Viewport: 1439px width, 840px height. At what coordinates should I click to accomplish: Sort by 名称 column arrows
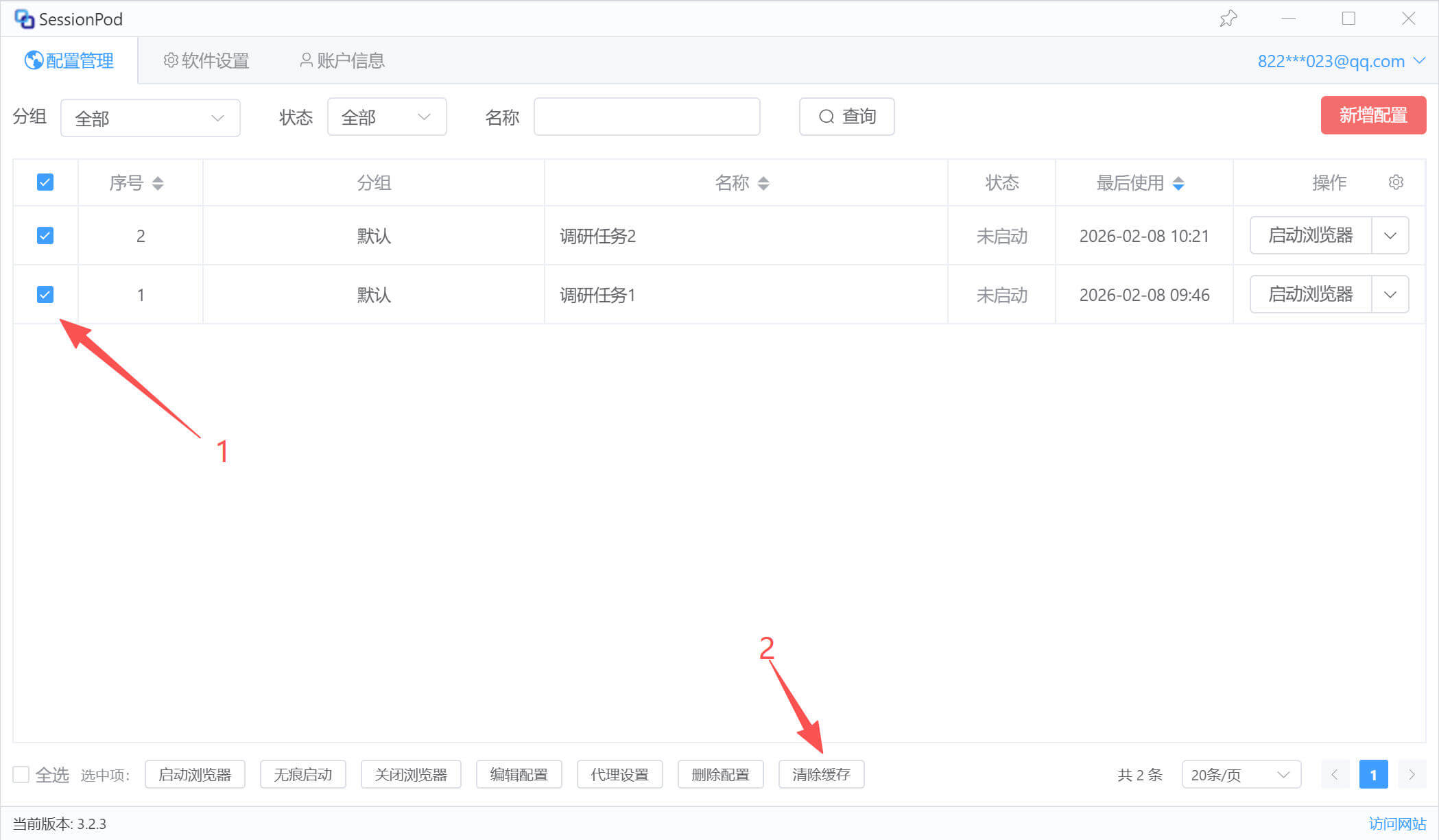(x=763, y=183)
